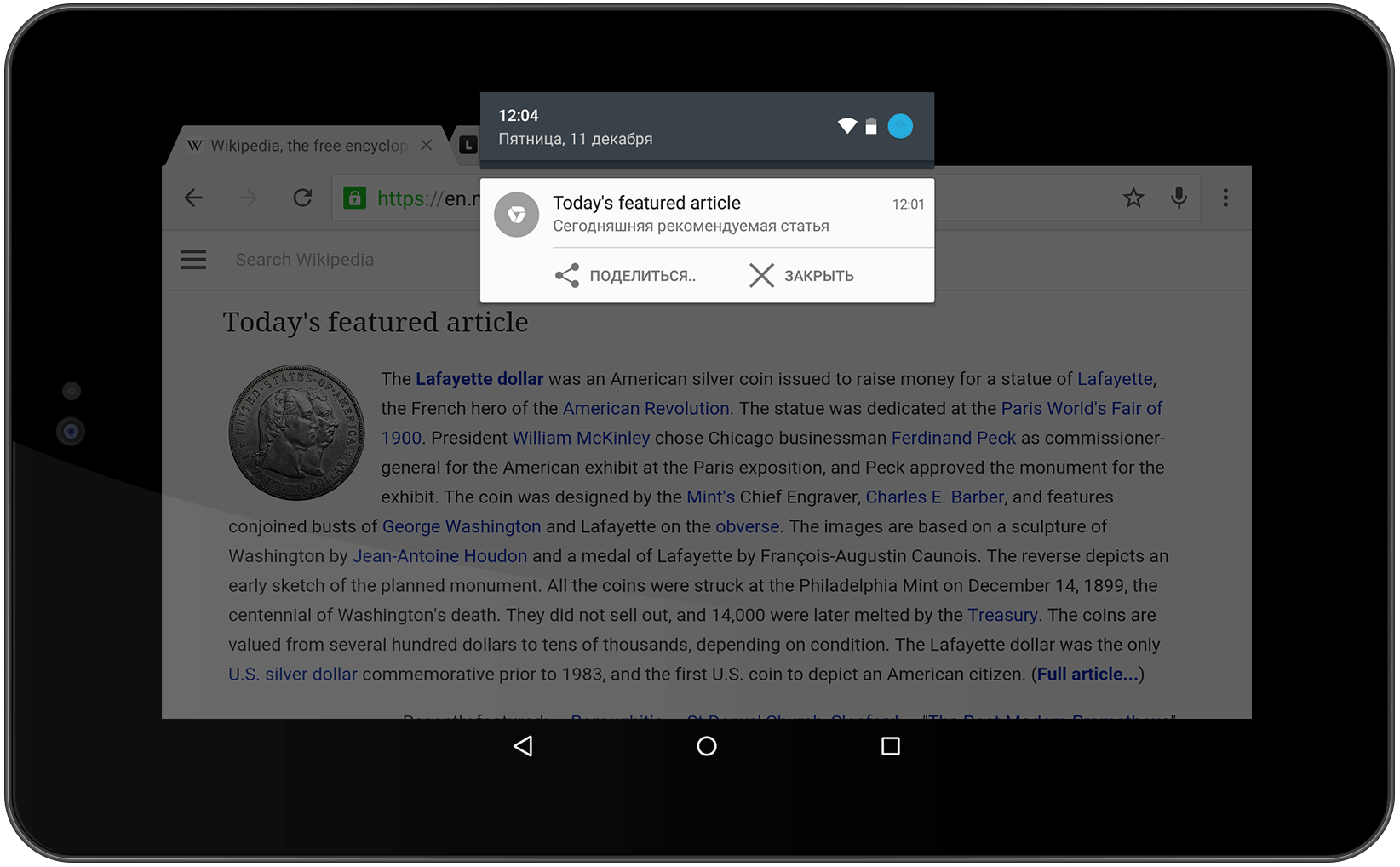Open the George Washington link
This screenshot has width=1400, height=867.
(x=462, y=526)
